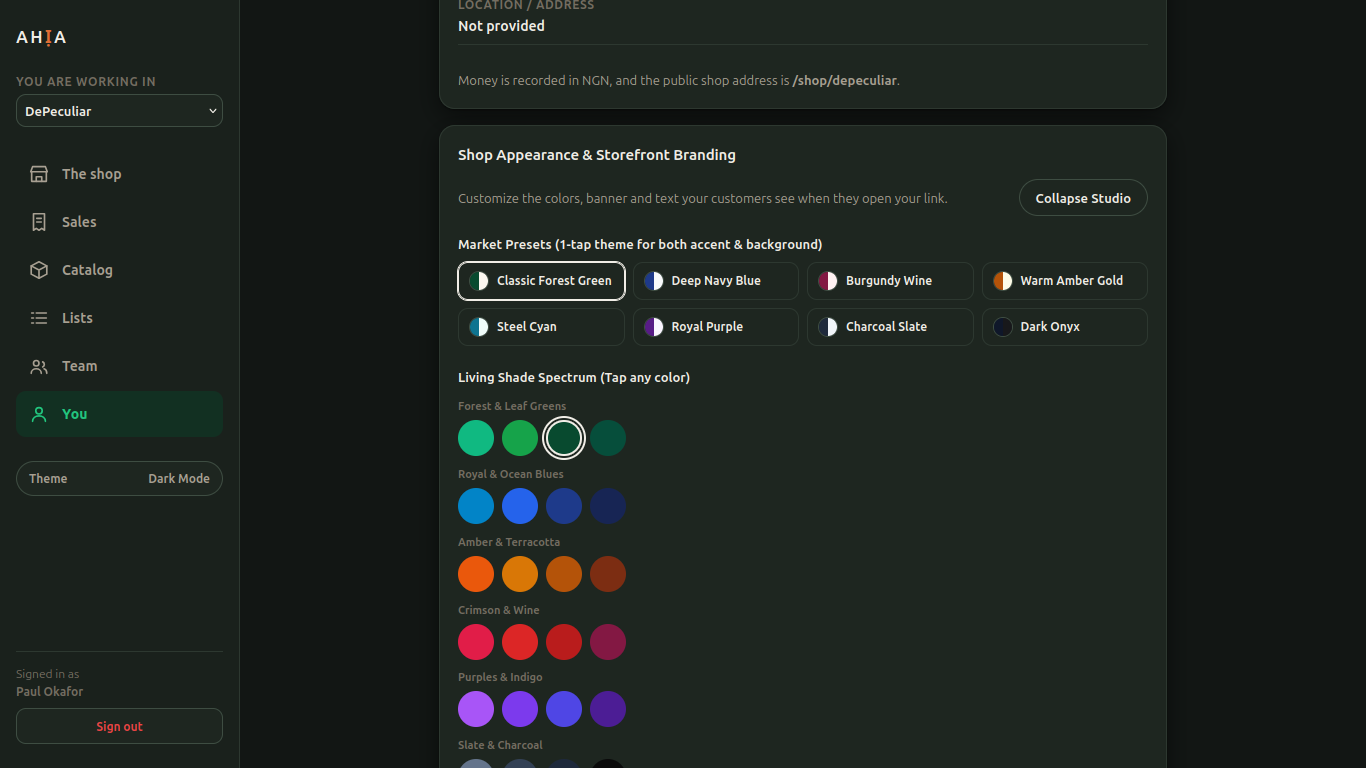Click the "Shop Appearance & Storefront Branding" title
The height and width of the screenshot is (768, 1366).
(x=597, y=155)
